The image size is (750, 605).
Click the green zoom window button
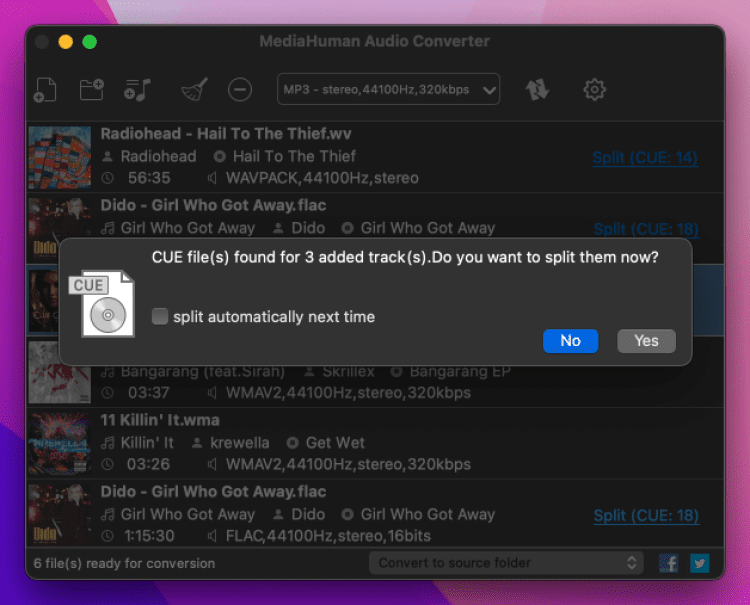(89, 42)
